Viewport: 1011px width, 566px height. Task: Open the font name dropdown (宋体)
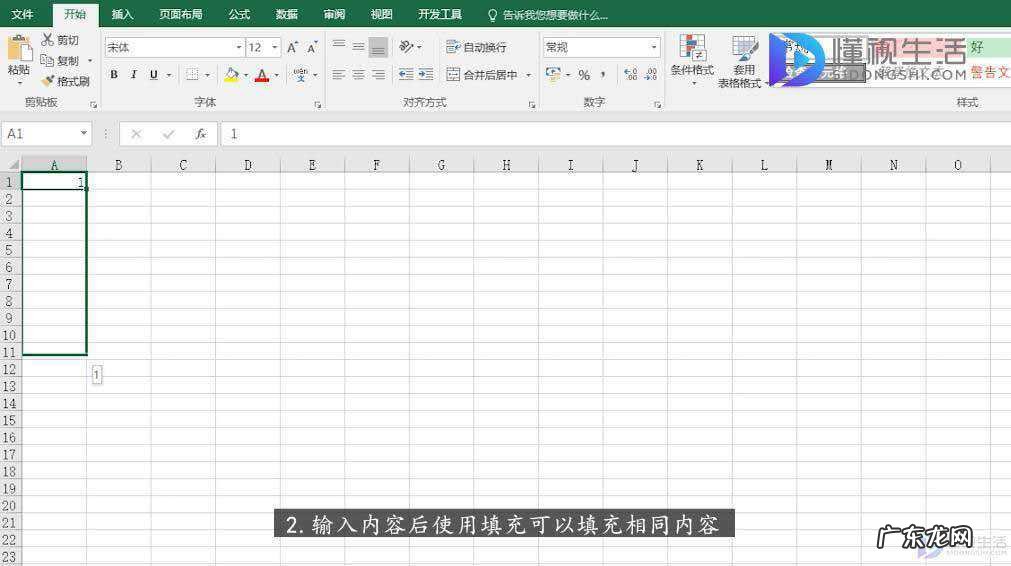click(x=239, y=47)
